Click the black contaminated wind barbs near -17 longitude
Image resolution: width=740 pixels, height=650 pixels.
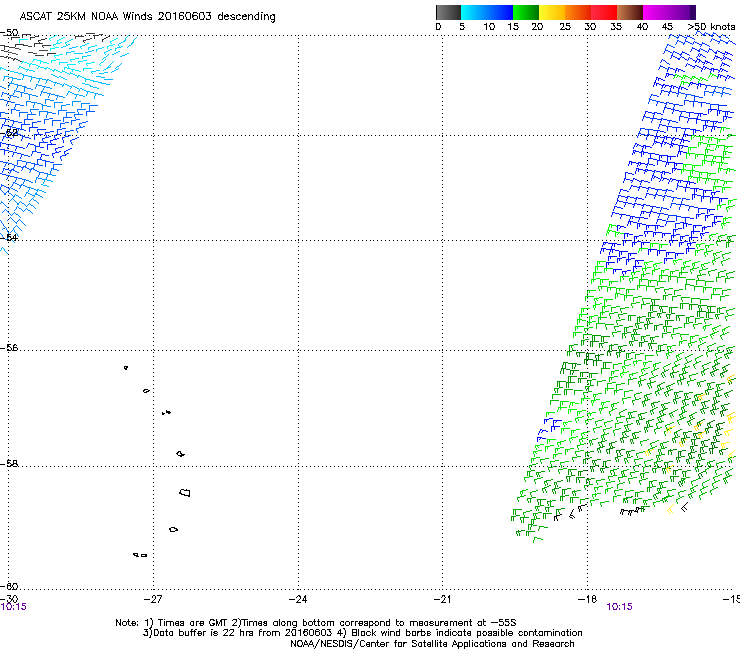(x=632, y=511)
